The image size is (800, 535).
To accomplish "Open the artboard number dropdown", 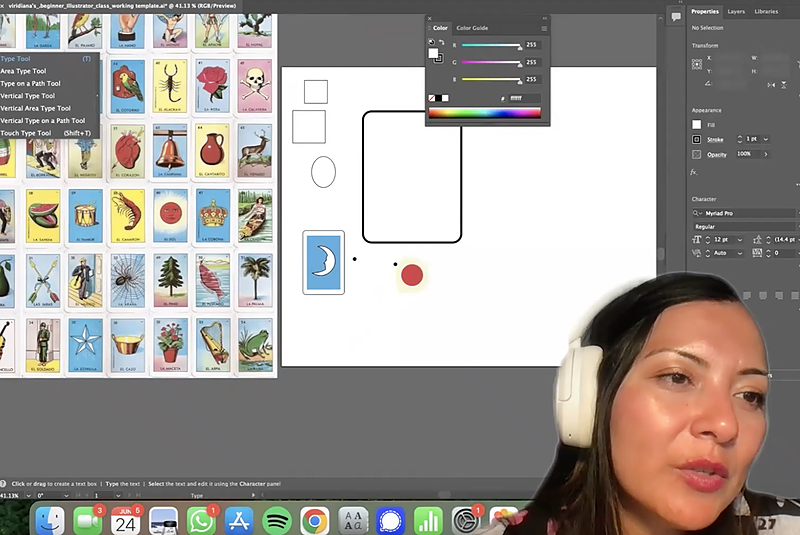I will 118,495.
